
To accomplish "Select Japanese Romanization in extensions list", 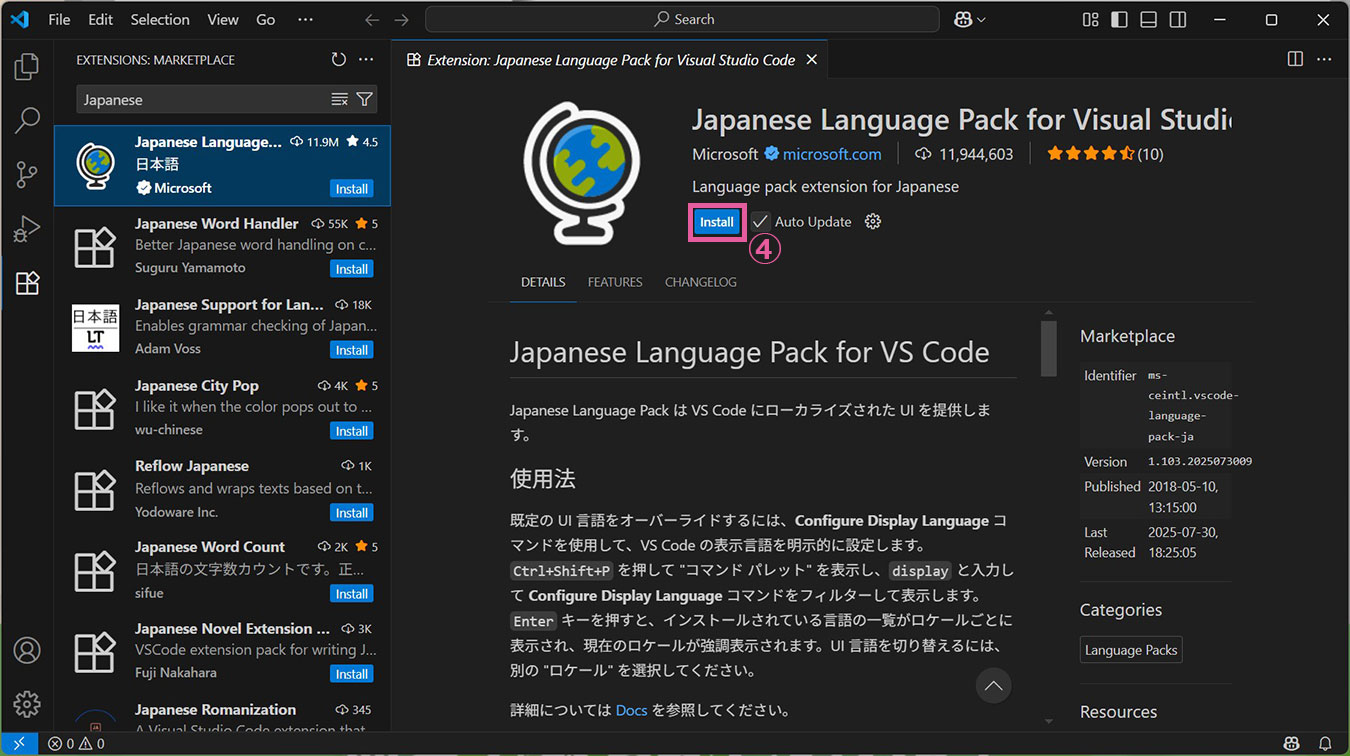I will 222,716.
